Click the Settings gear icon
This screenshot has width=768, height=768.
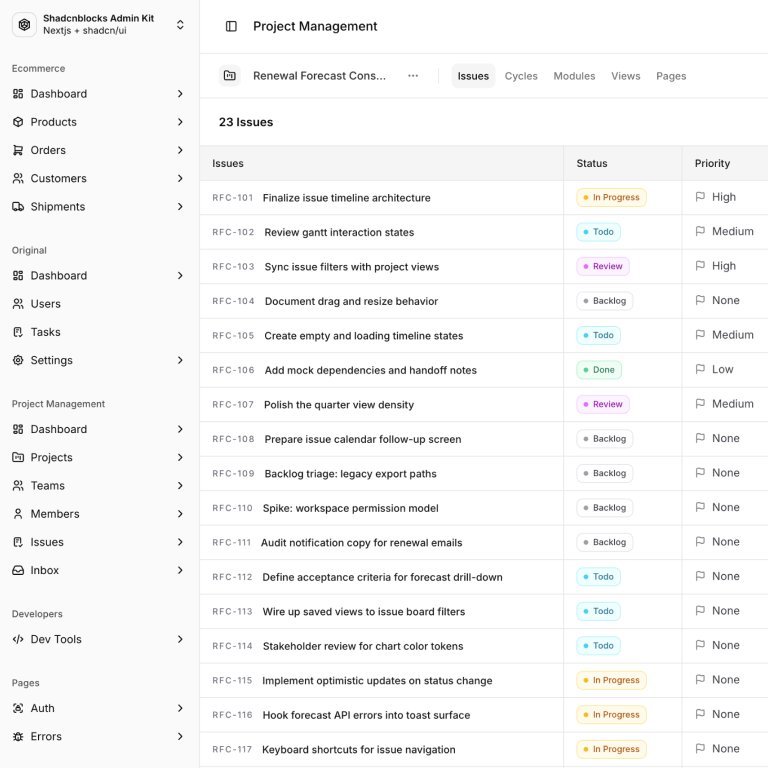tap(18, 360)
